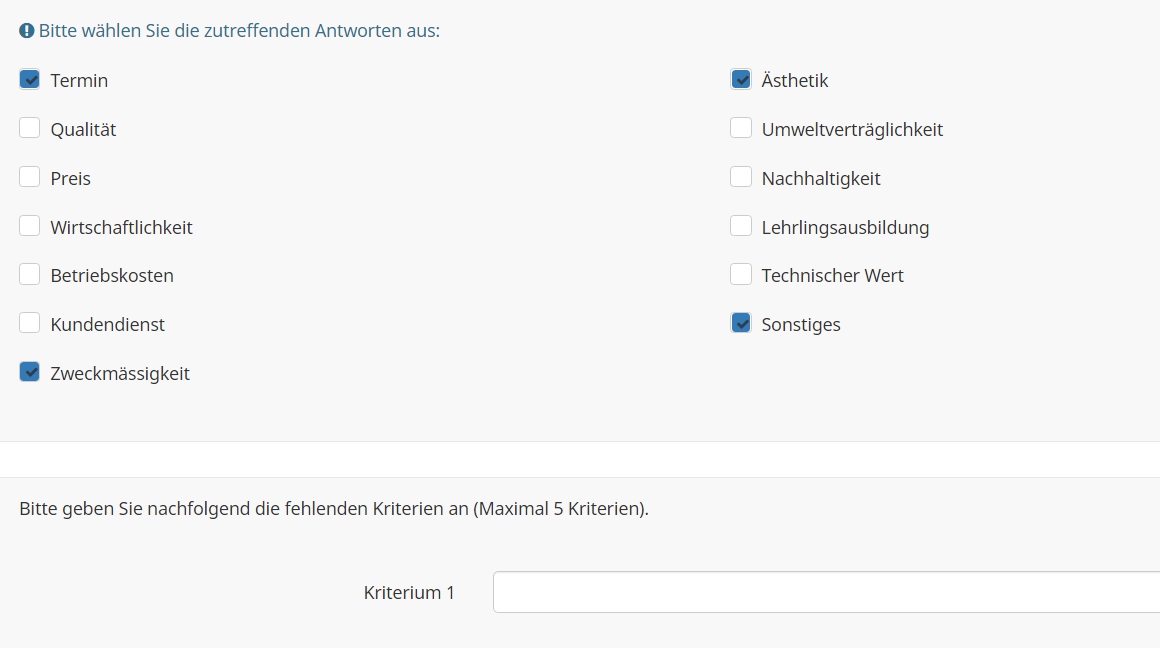
Task: Disable the Sonstiges checkbox
Action: point(741,324)
